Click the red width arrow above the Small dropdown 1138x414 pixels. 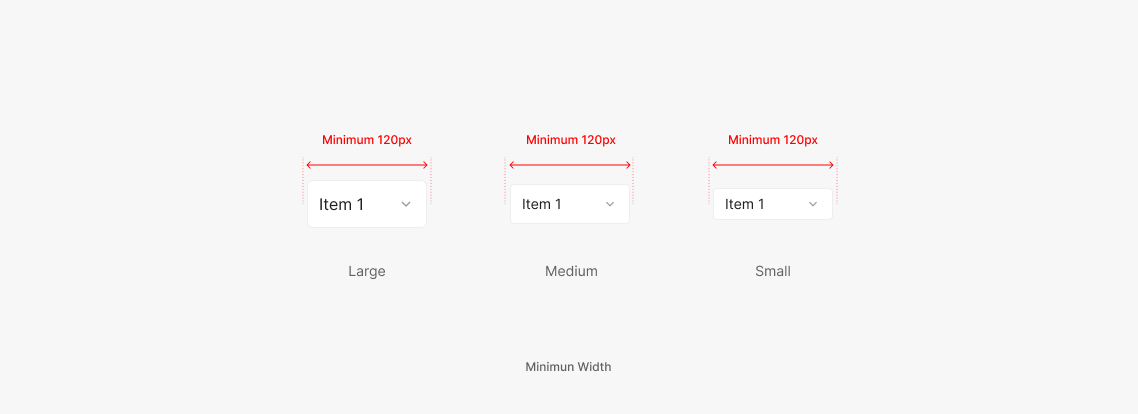773,165
